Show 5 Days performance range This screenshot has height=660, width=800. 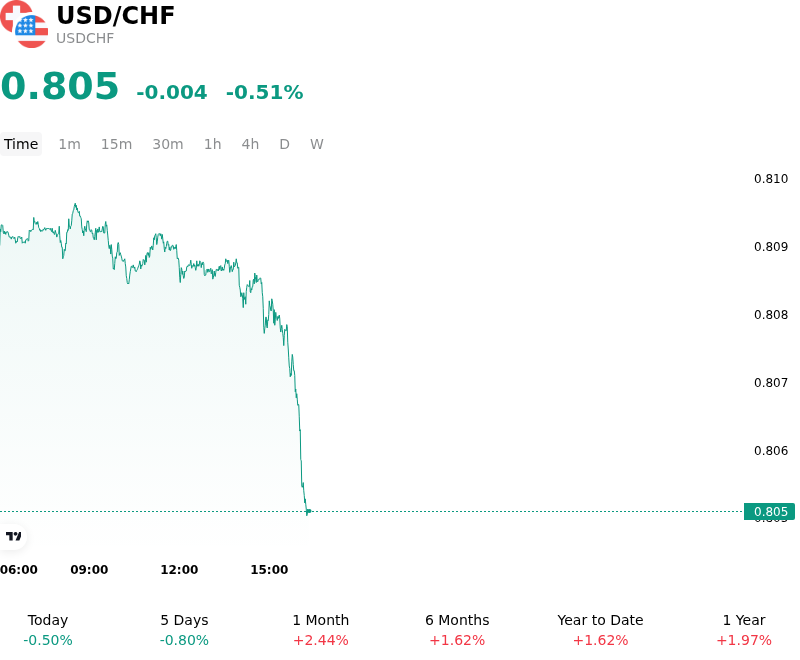184,630
